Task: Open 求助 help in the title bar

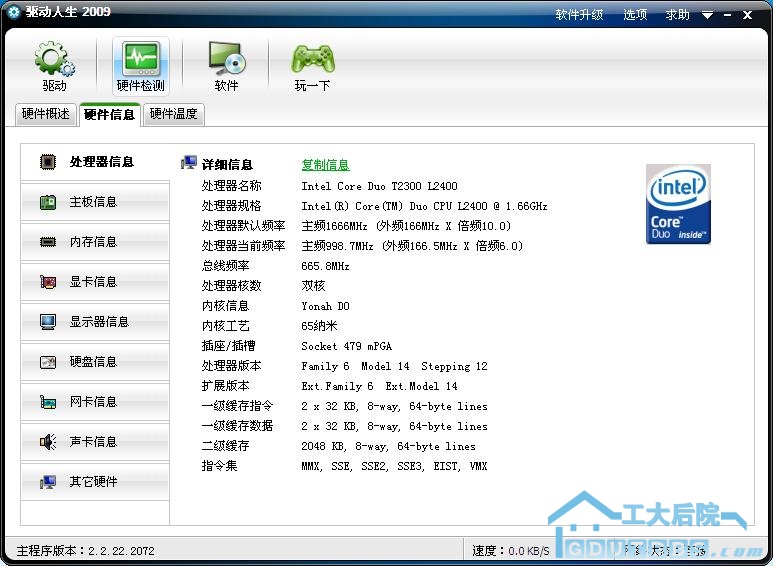Action: (677, 15)
